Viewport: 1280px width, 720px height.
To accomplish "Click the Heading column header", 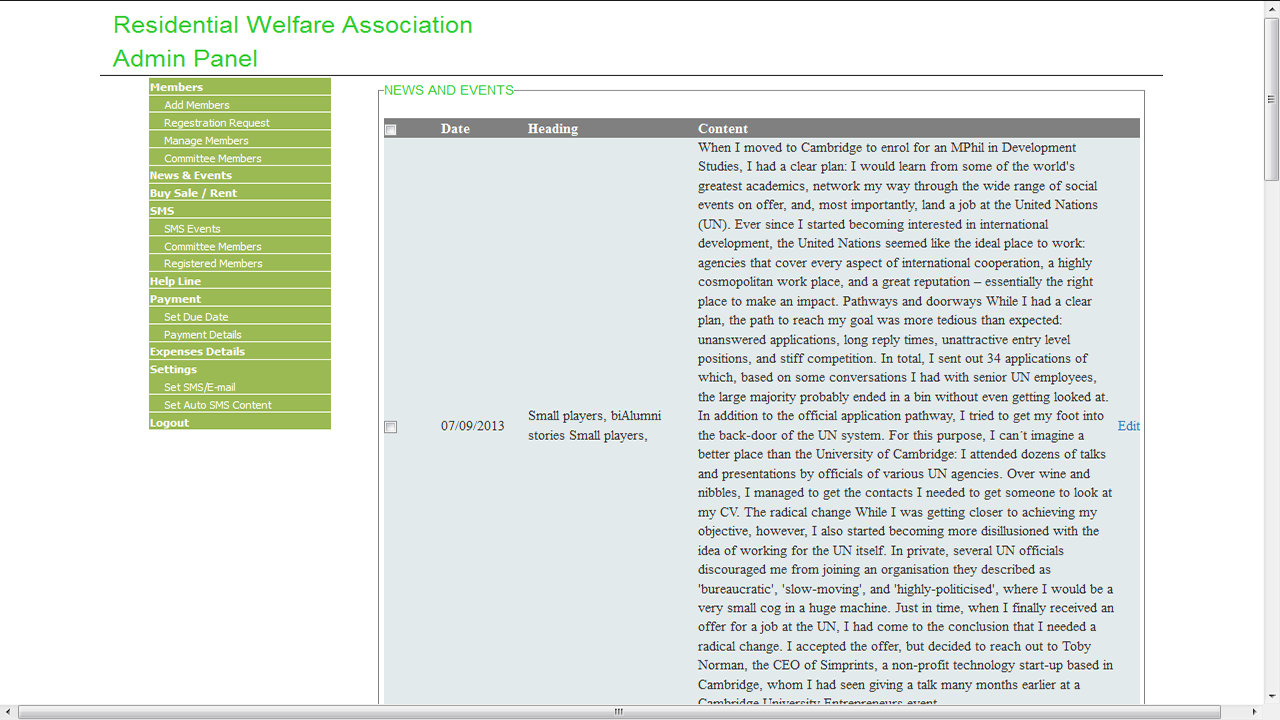I will point(553,129).
